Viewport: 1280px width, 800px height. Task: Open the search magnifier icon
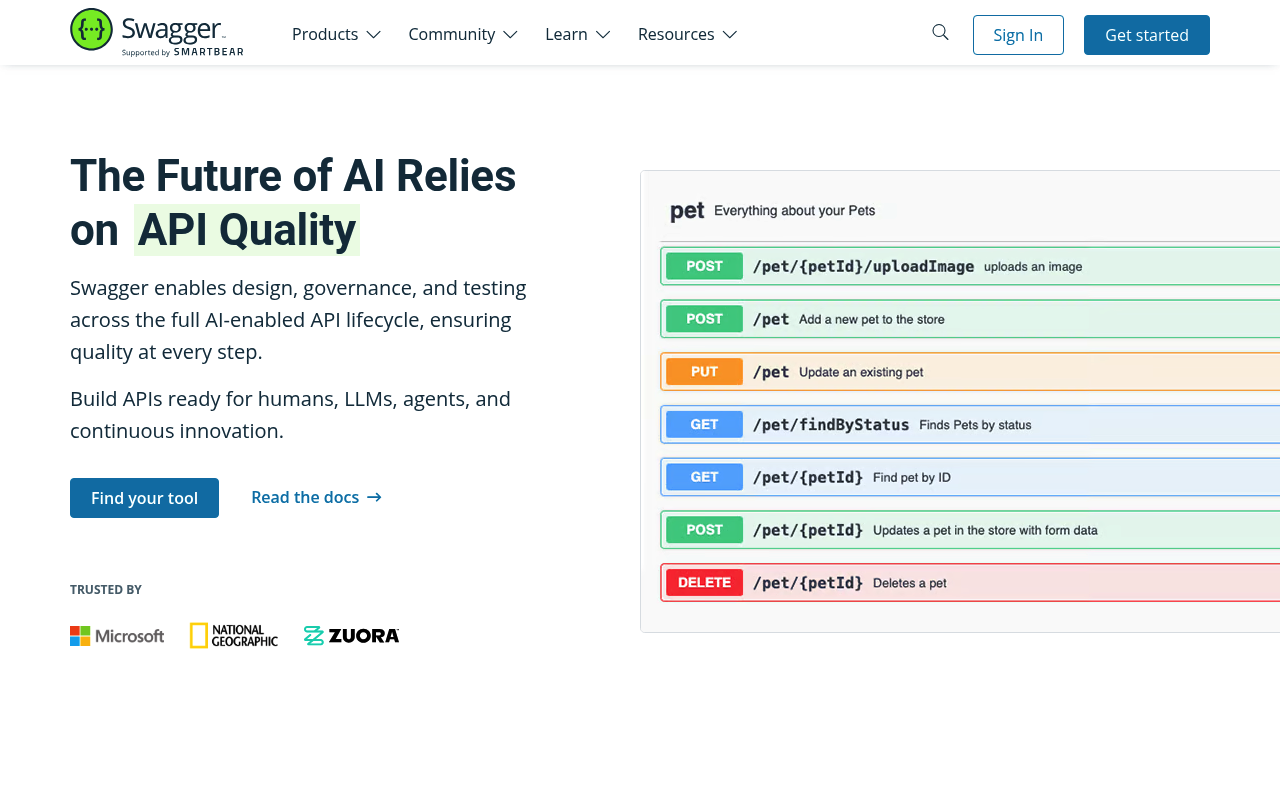(x=940, y=32)
